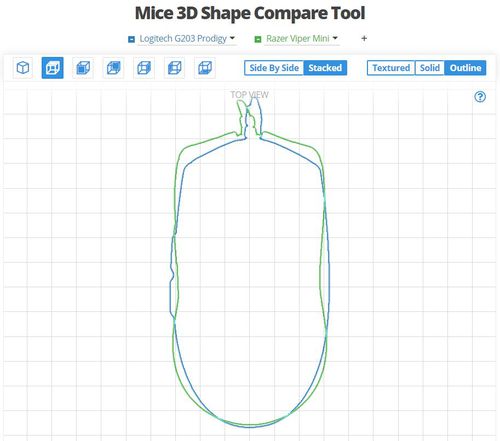500x441 pixels.
Task: Click the Mice 3D Shape Compare Tool heading
Action: pyautogui.click(x=250, y=13)
